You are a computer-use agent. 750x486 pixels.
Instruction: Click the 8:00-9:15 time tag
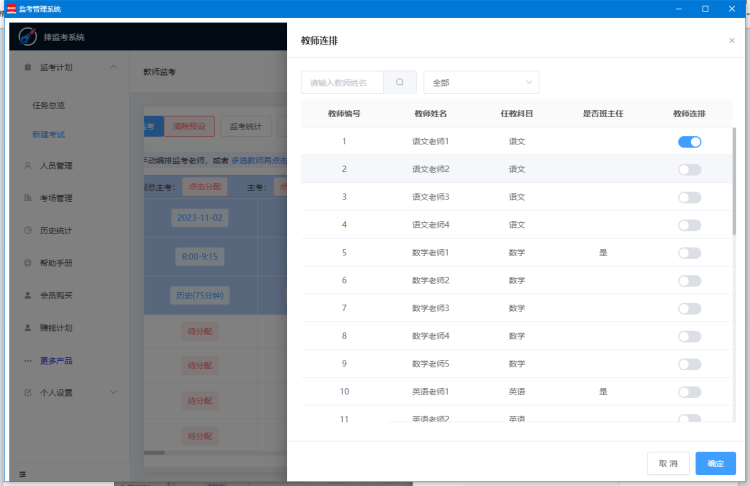[x=200, y=256]
